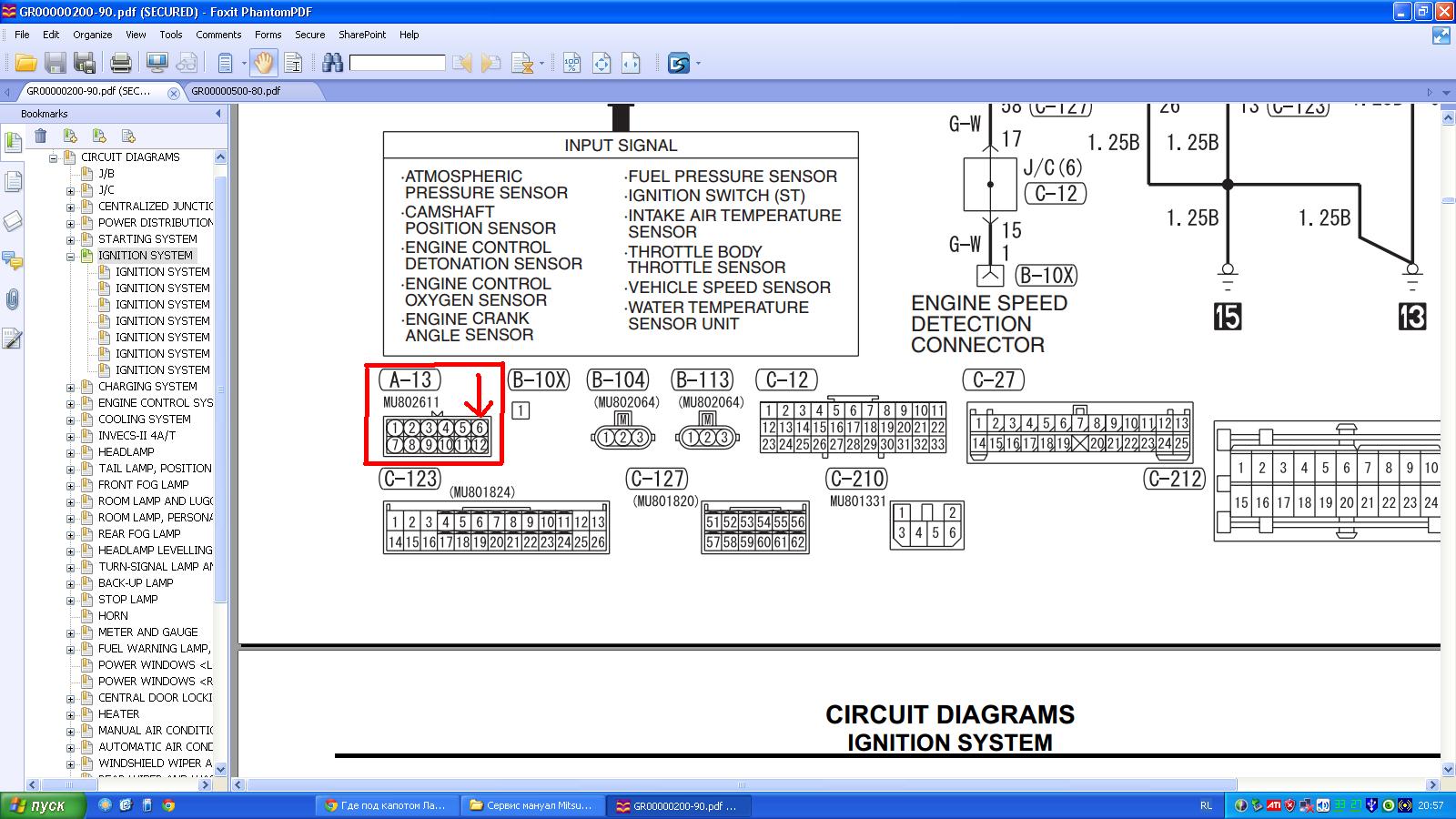Expand the STARTING SYSTEM bookmark node
The width and height of the screenshot is (1456, 819).
click(71, 240)
